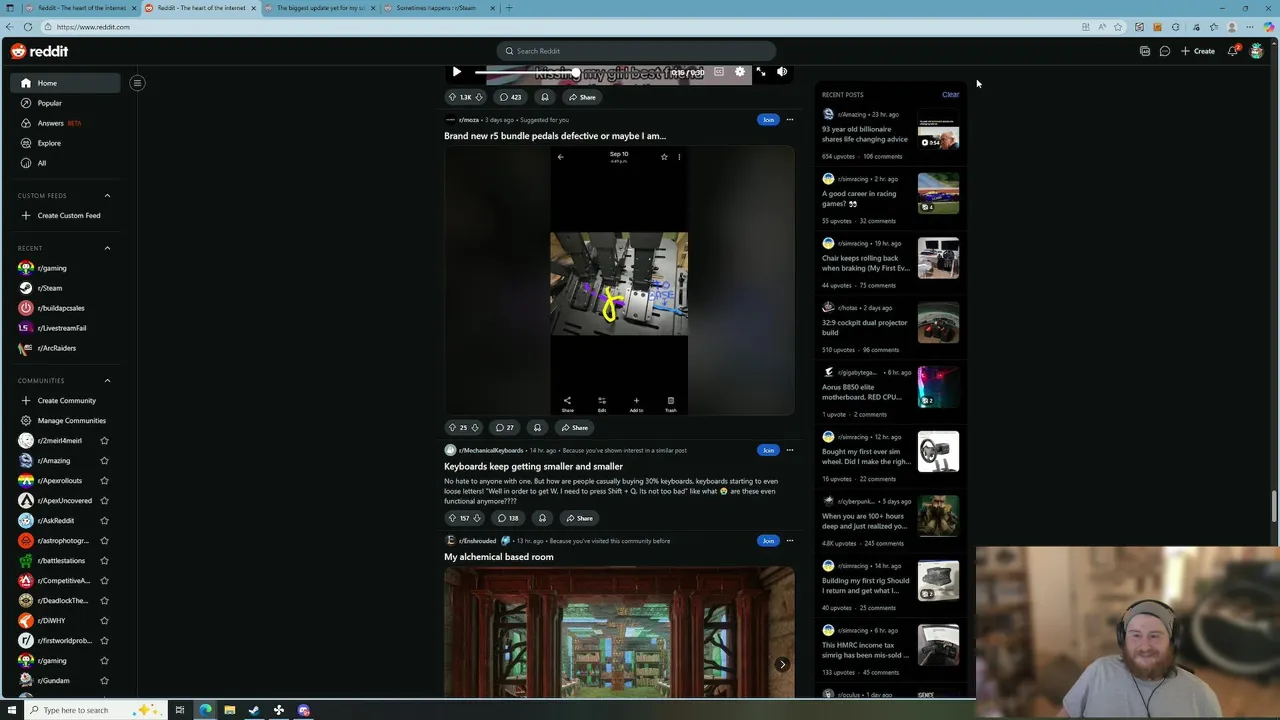
Task: Go to the next image in the Enshrouded gallery
Action: pos(782,665)
